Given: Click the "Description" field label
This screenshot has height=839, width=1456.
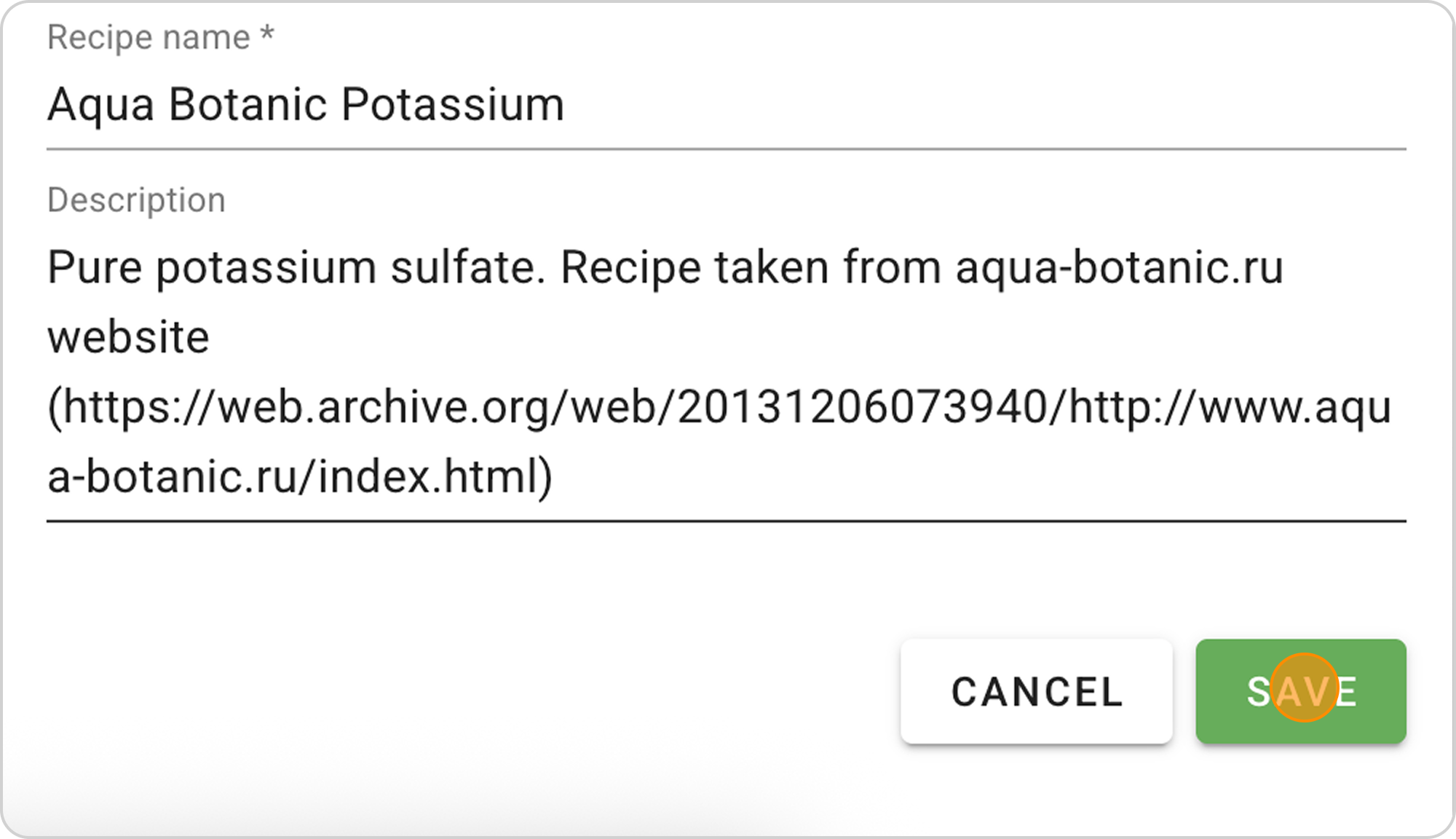Looking at the screenshot, I should 136,200.
